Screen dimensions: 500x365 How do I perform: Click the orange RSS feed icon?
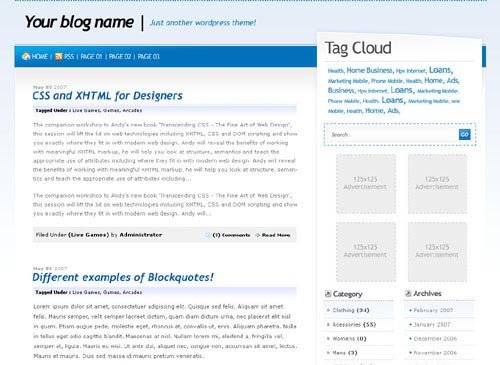point(59,56)
